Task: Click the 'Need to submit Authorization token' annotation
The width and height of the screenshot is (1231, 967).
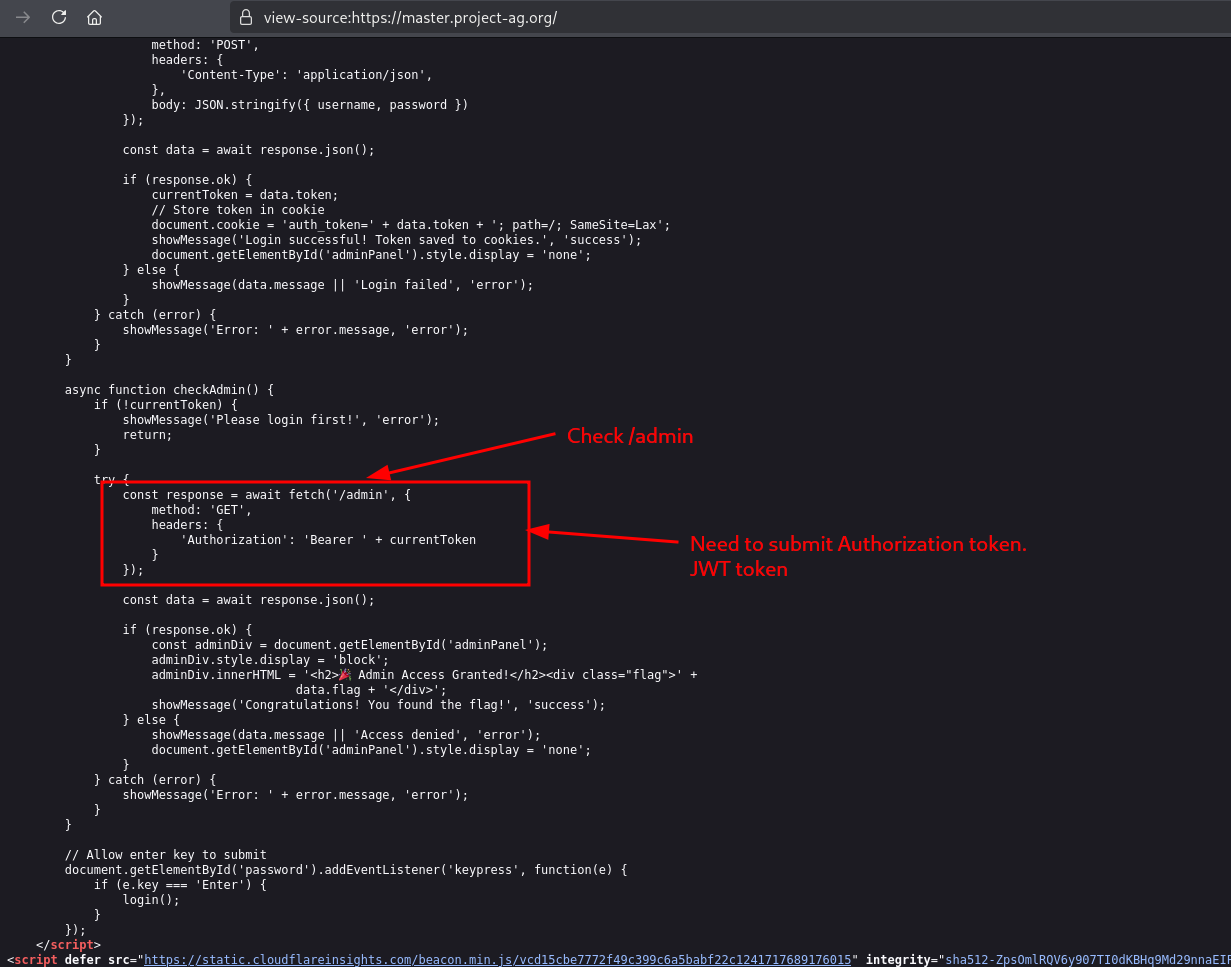Action: pos(858,544)
